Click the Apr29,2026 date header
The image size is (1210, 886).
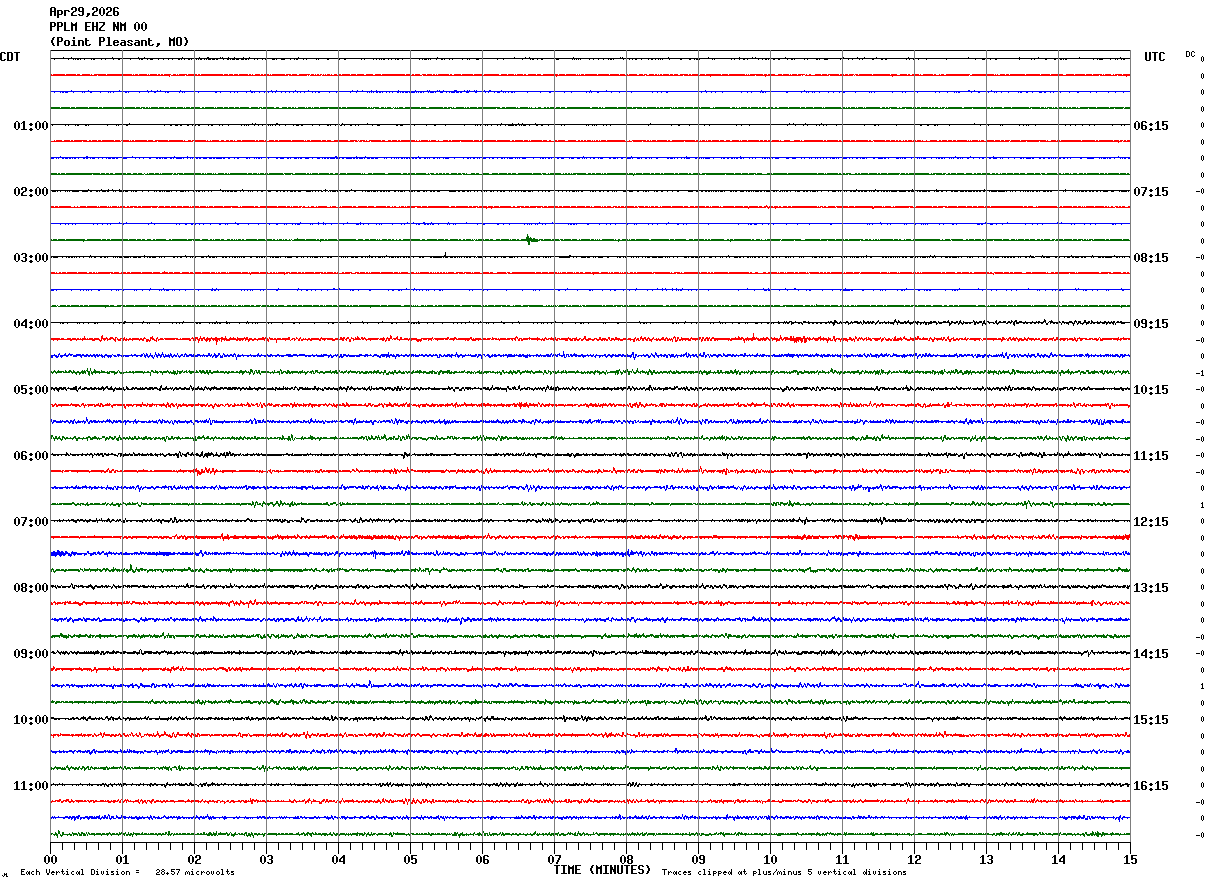click(84, 12)
